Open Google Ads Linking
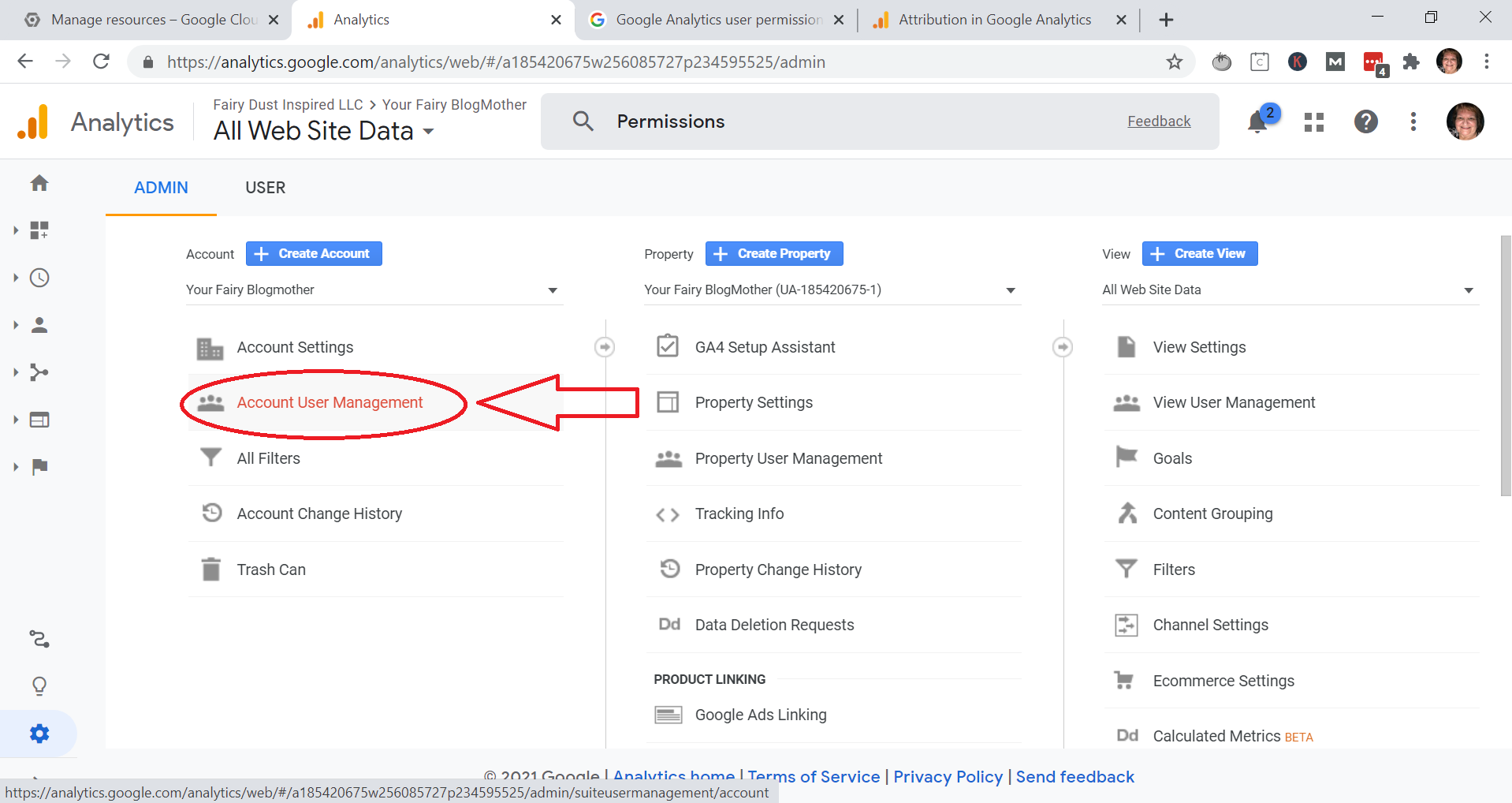The width and height of the screenshot is (1512, 803). pyautogui.click(x=761, y=715)
